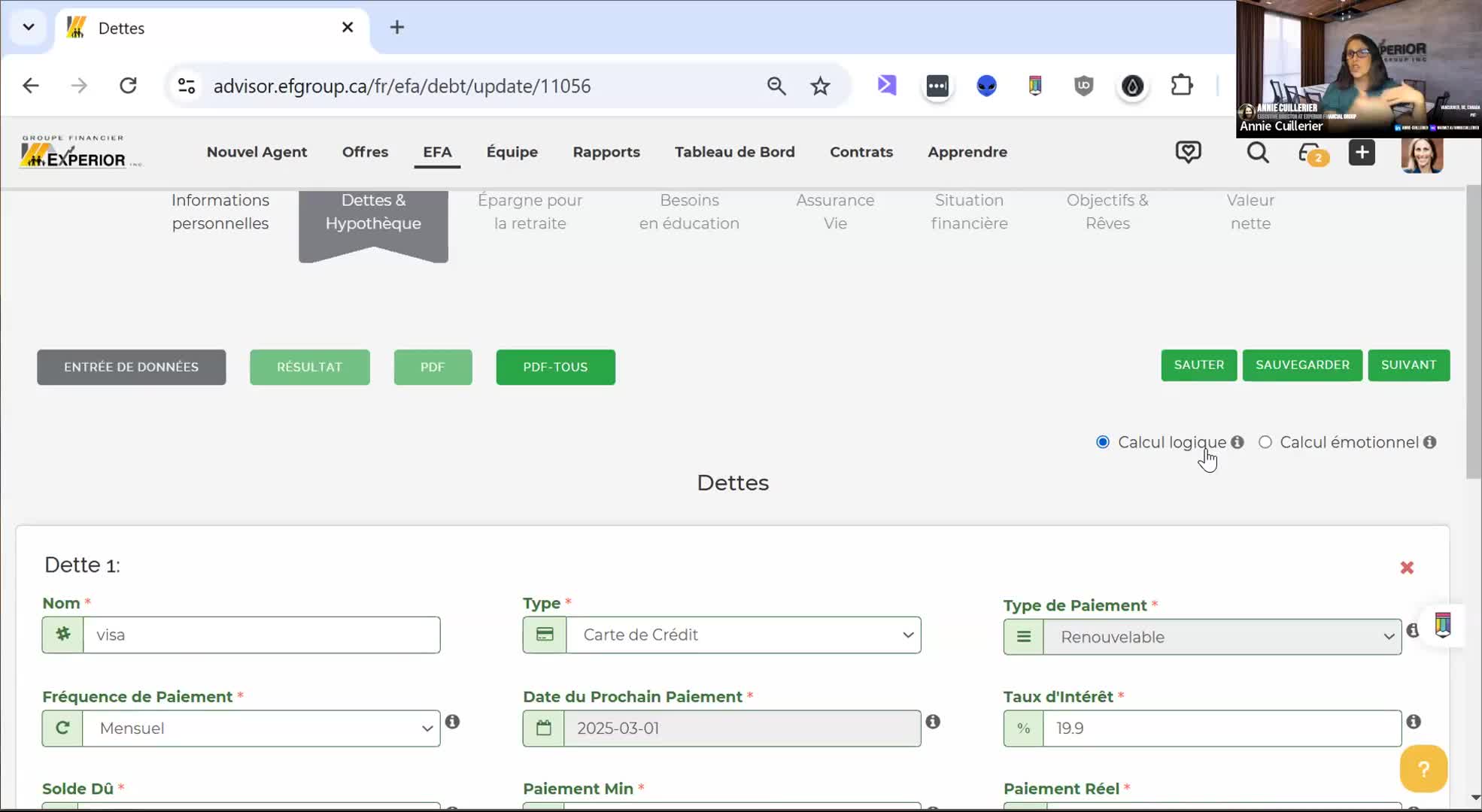Expand Fréquence de Paiement dropdown Mensuel
This screenshot has width=1482, height=812.
pos(260,729)
